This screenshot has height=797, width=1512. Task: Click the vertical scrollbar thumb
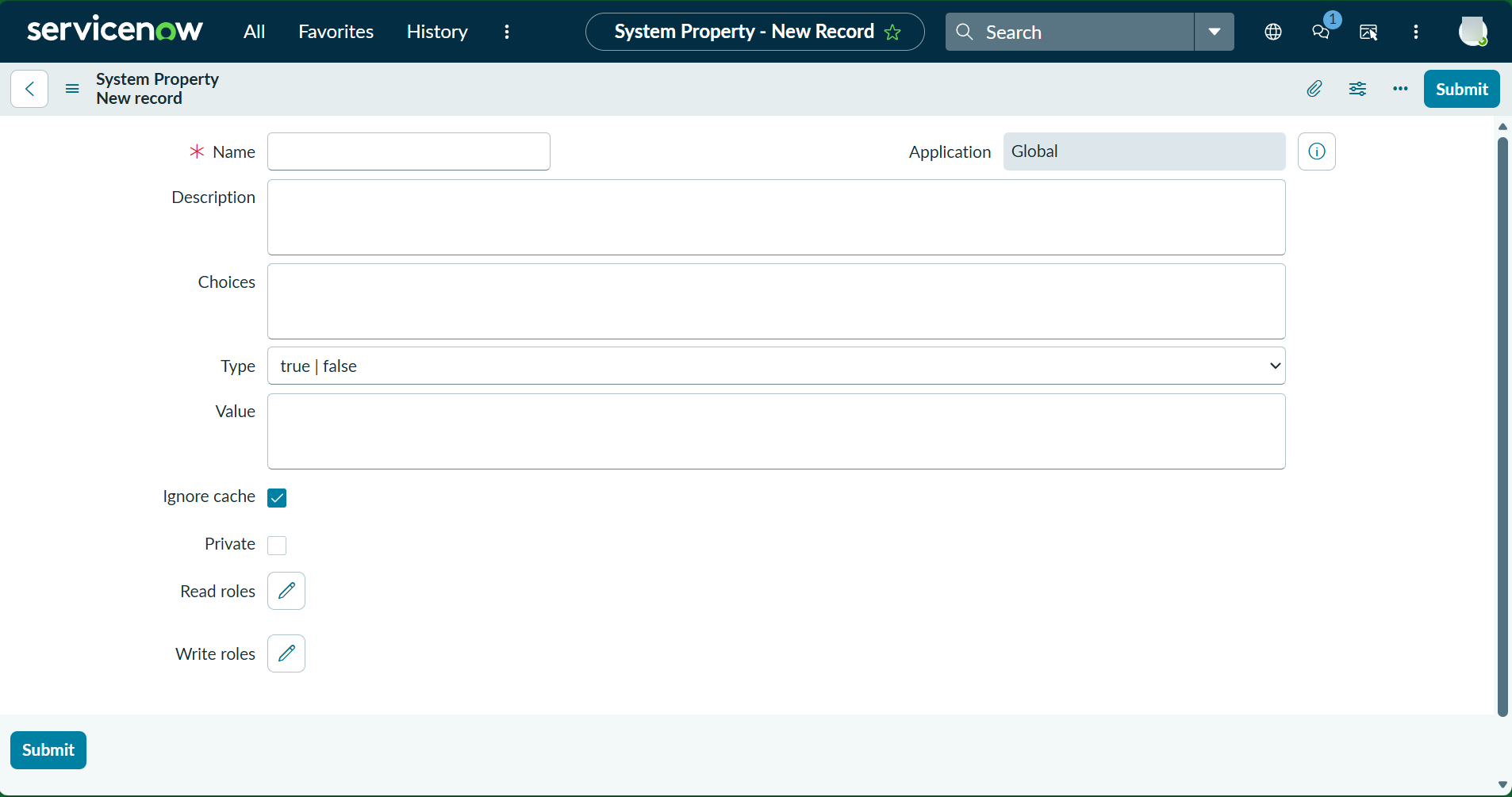click(x=1502, y=427)
